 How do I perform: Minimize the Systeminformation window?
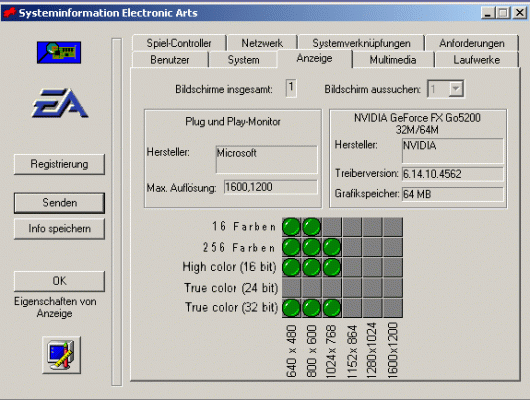(x=487, y=13)
